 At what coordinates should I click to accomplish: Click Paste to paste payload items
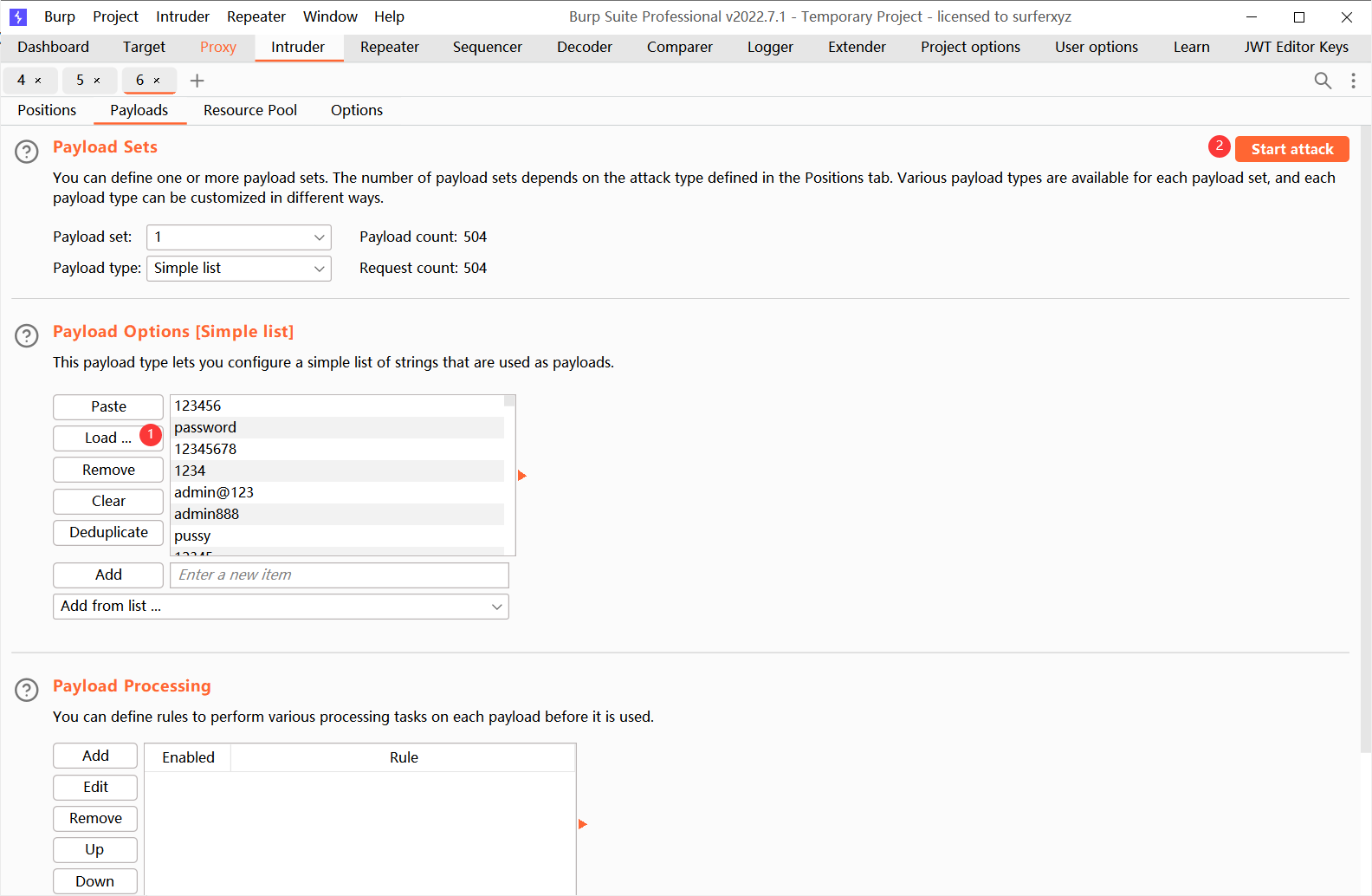pos(108,407)
